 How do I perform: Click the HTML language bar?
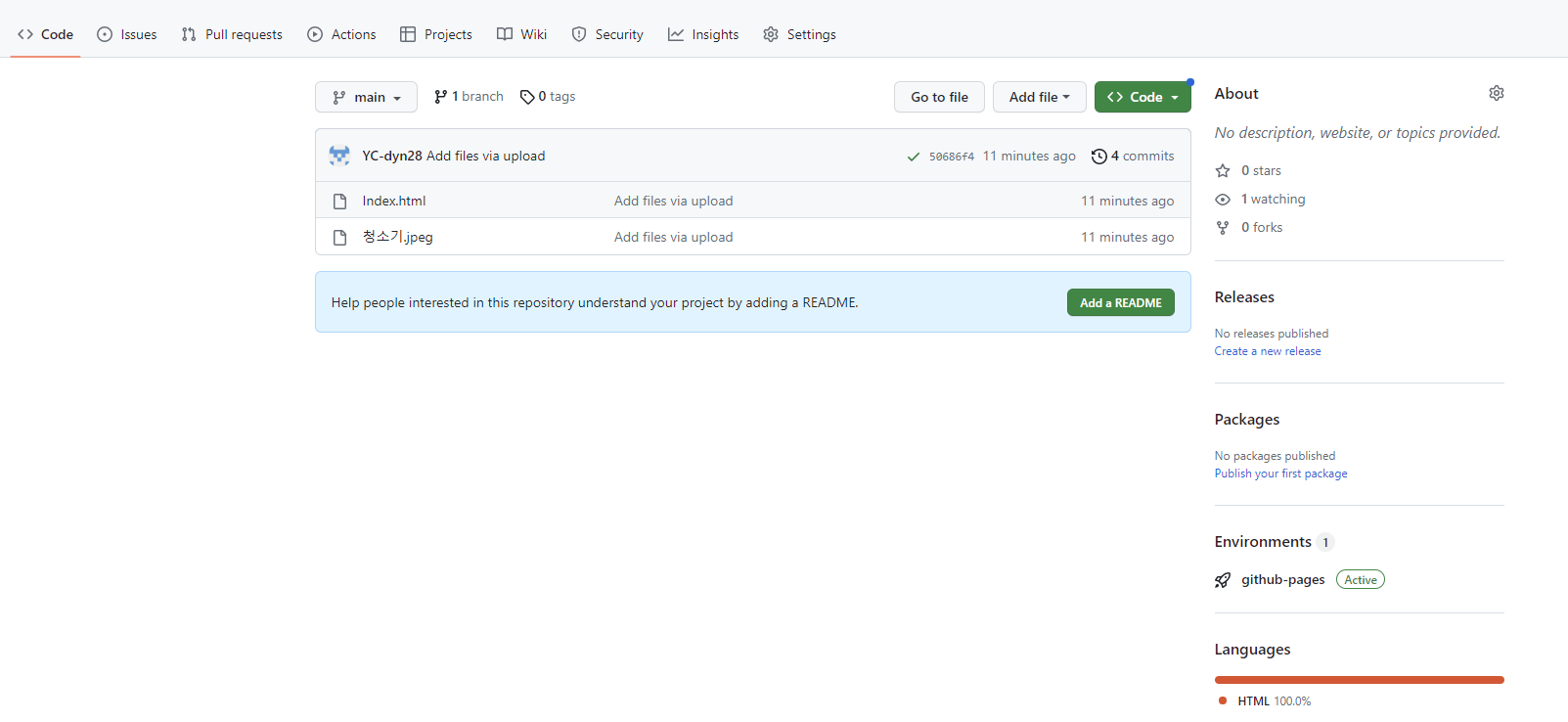click(1360, 680)
